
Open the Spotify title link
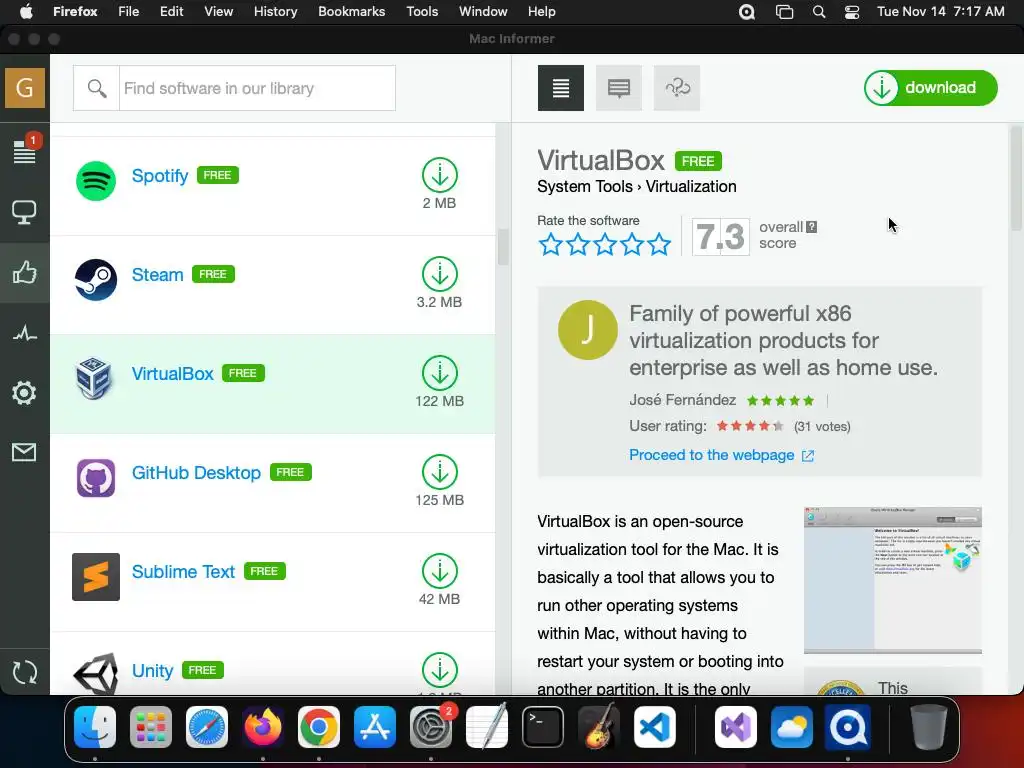(x=160, y=176)
